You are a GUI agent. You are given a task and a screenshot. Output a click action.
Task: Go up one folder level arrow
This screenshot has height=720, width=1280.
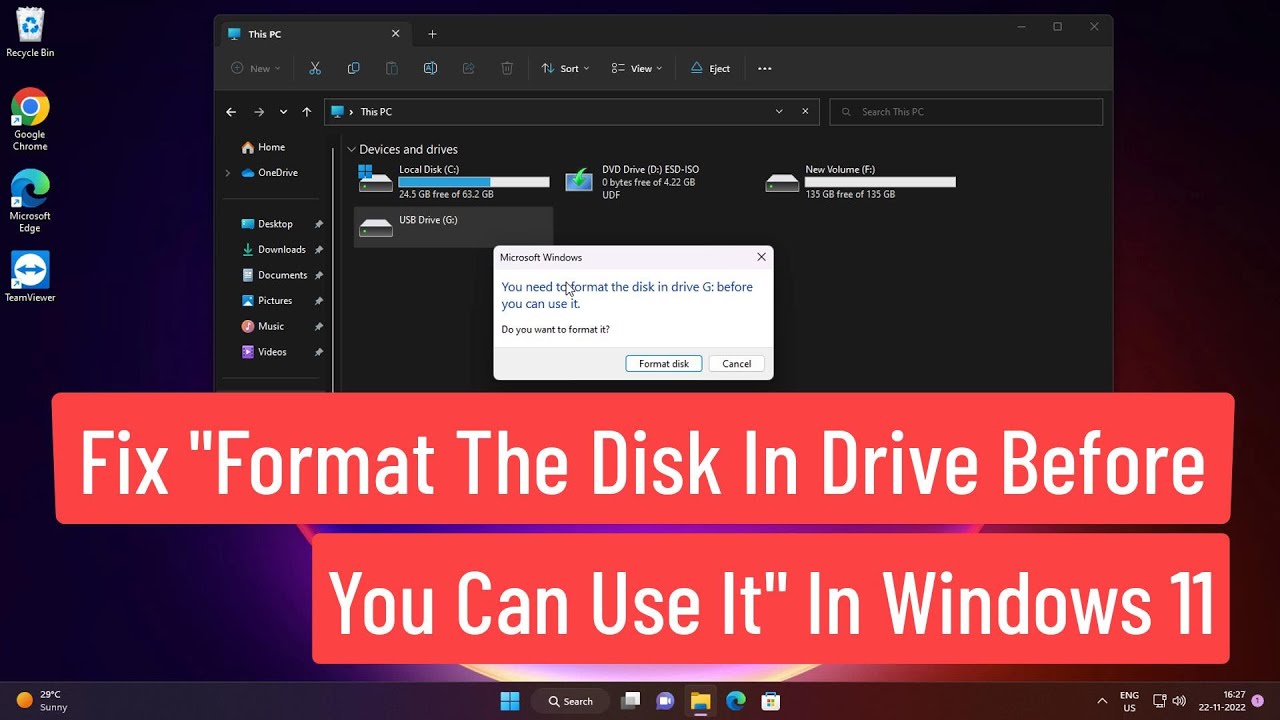coord(307,112)
